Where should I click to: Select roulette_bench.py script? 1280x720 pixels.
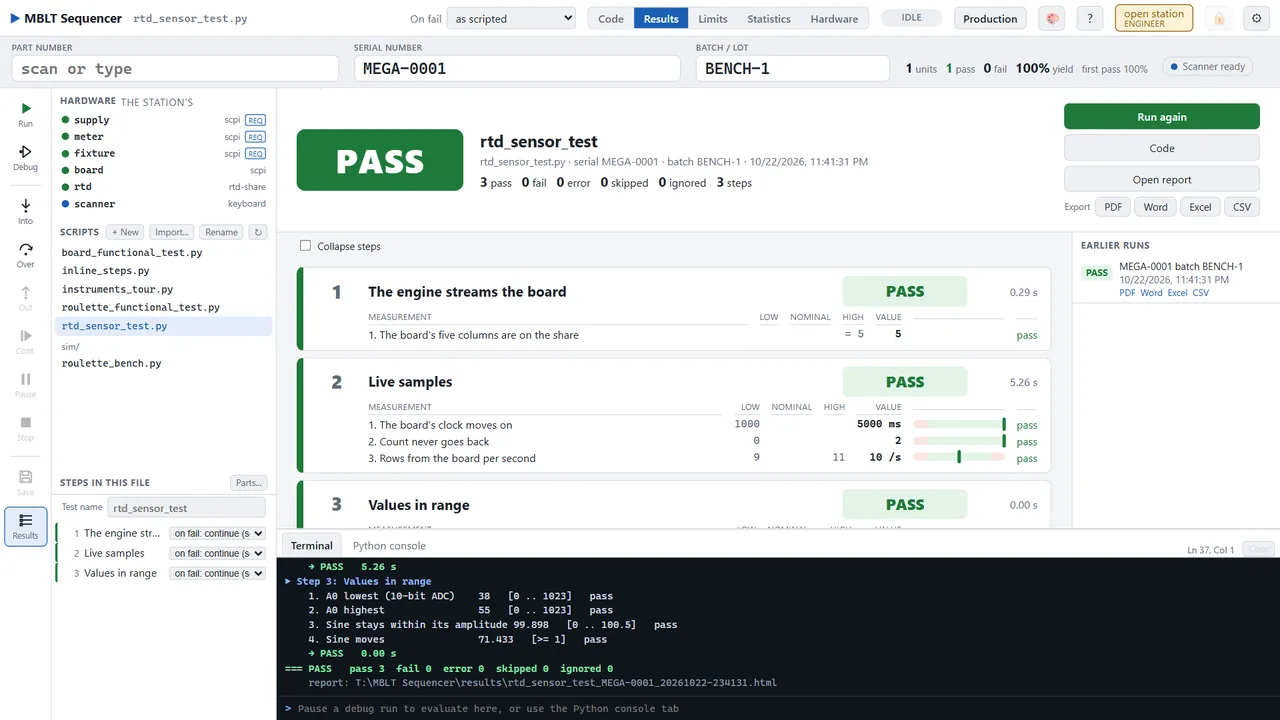(x=111, y=364)
